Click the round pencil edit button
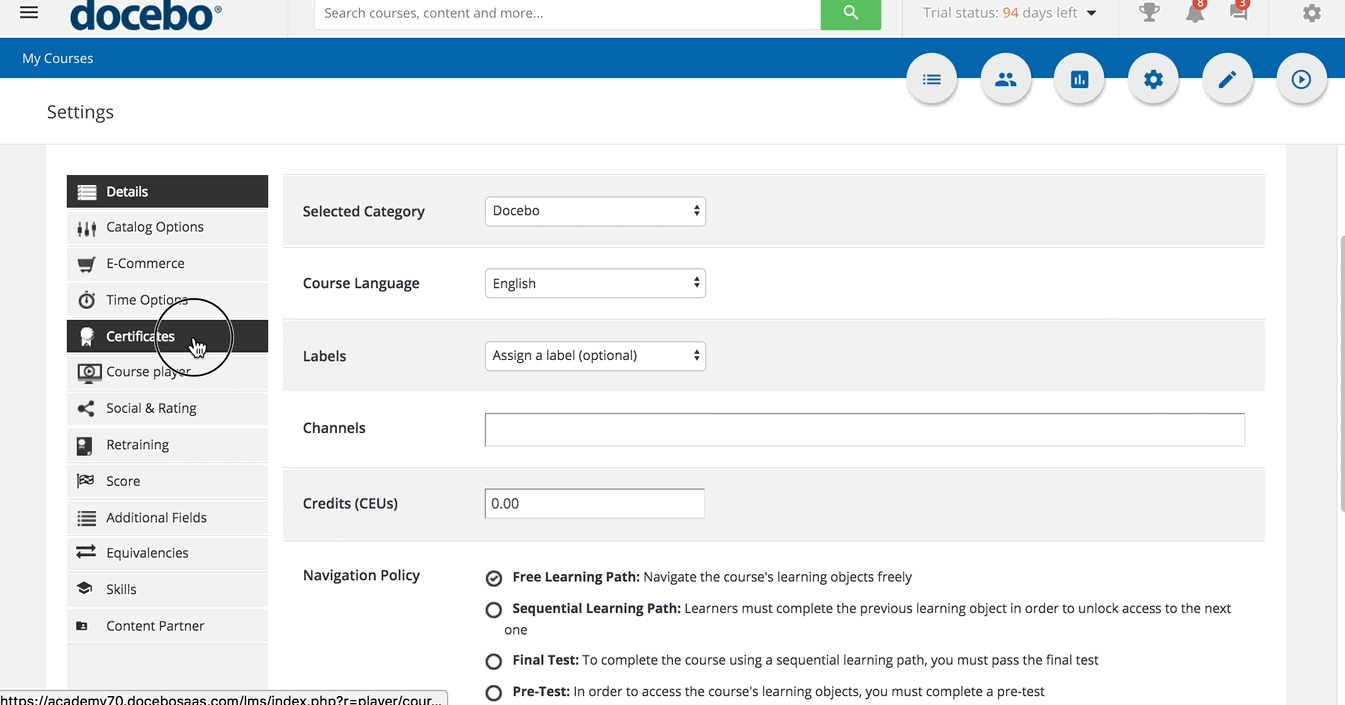Viewport: 1345px width, 705px height. pyautogui.click(x=1227, y=80)
